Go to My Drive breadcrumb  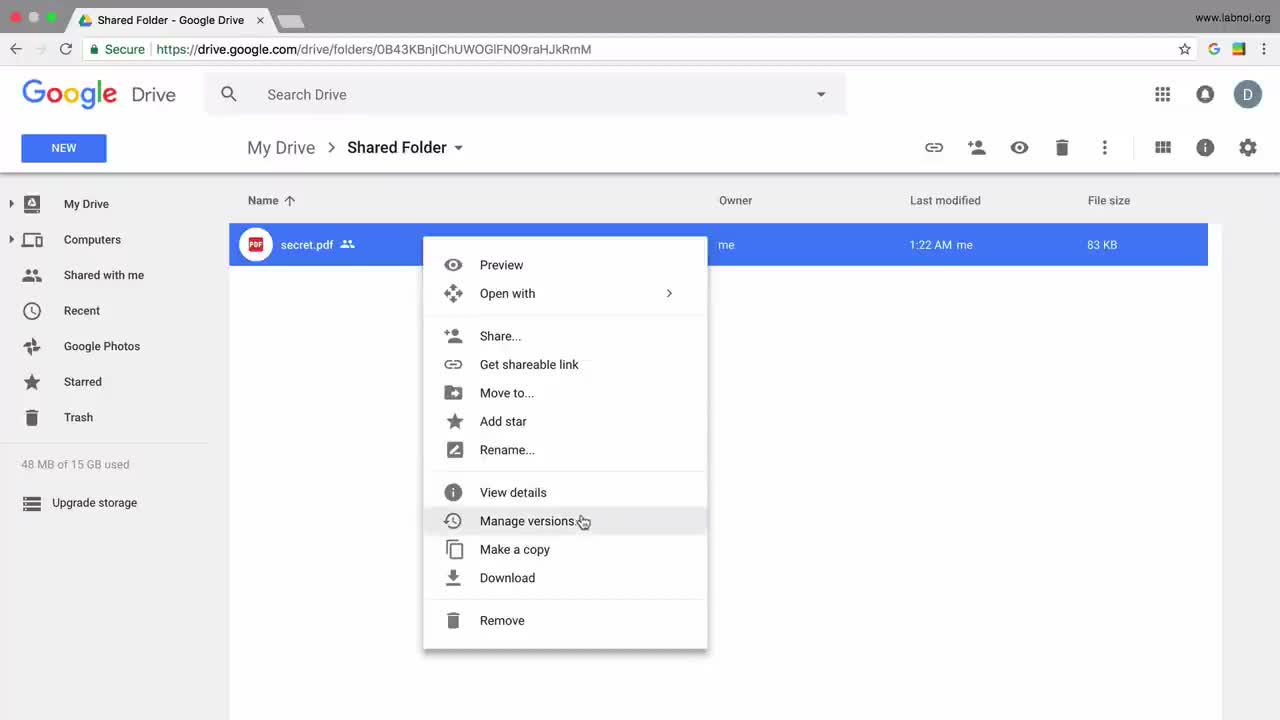281,147
